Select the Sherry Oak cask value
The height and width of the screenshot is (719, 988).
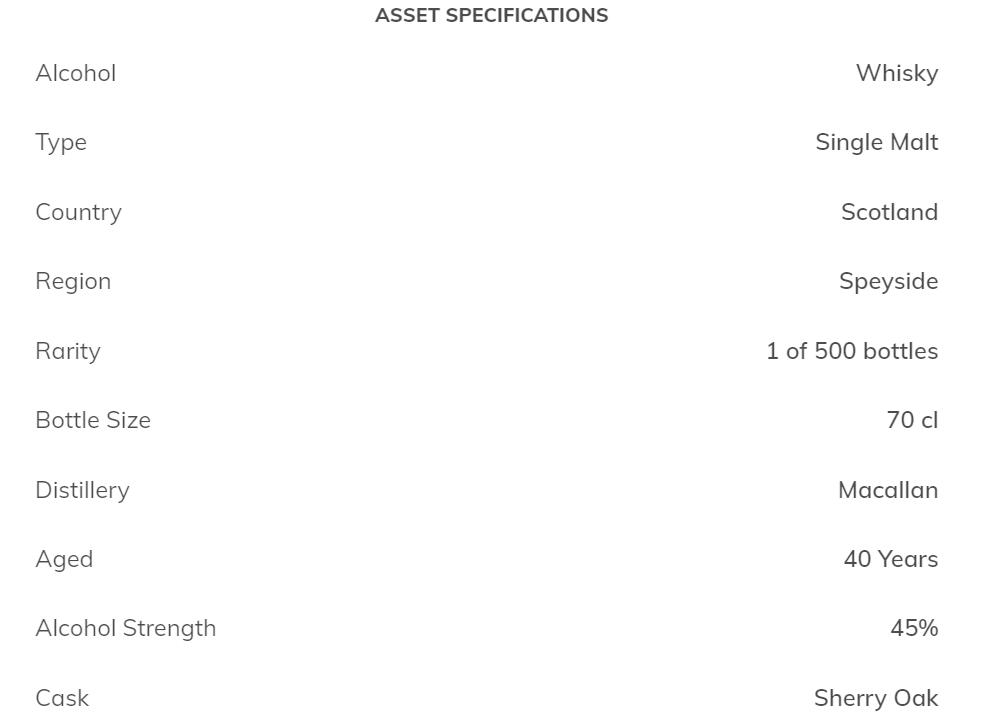tap(876, 698)
